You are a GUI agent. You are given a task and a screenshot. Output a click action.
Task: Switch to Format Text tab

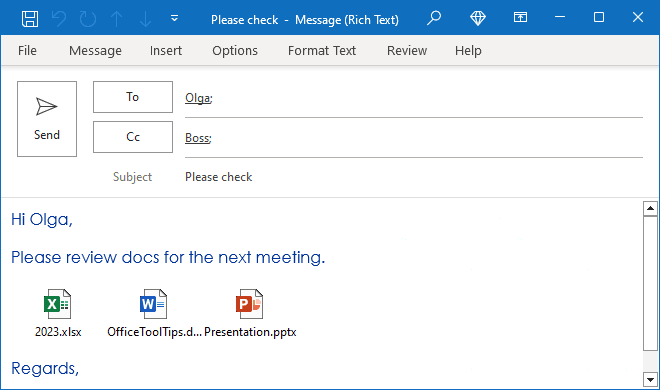(x=322, y=50)
